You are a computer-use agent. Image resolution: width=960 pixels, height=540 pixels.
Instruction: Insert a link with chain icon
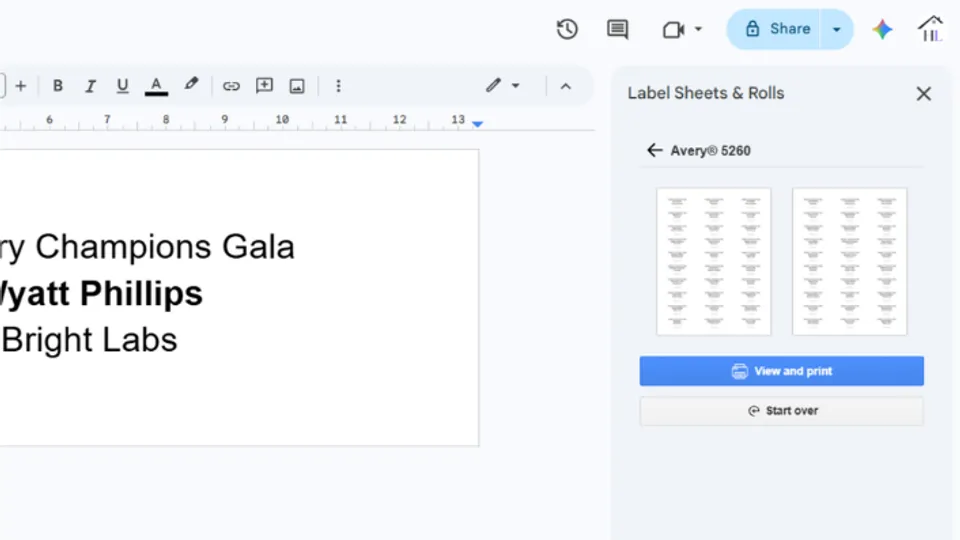(x=231, y=86)
